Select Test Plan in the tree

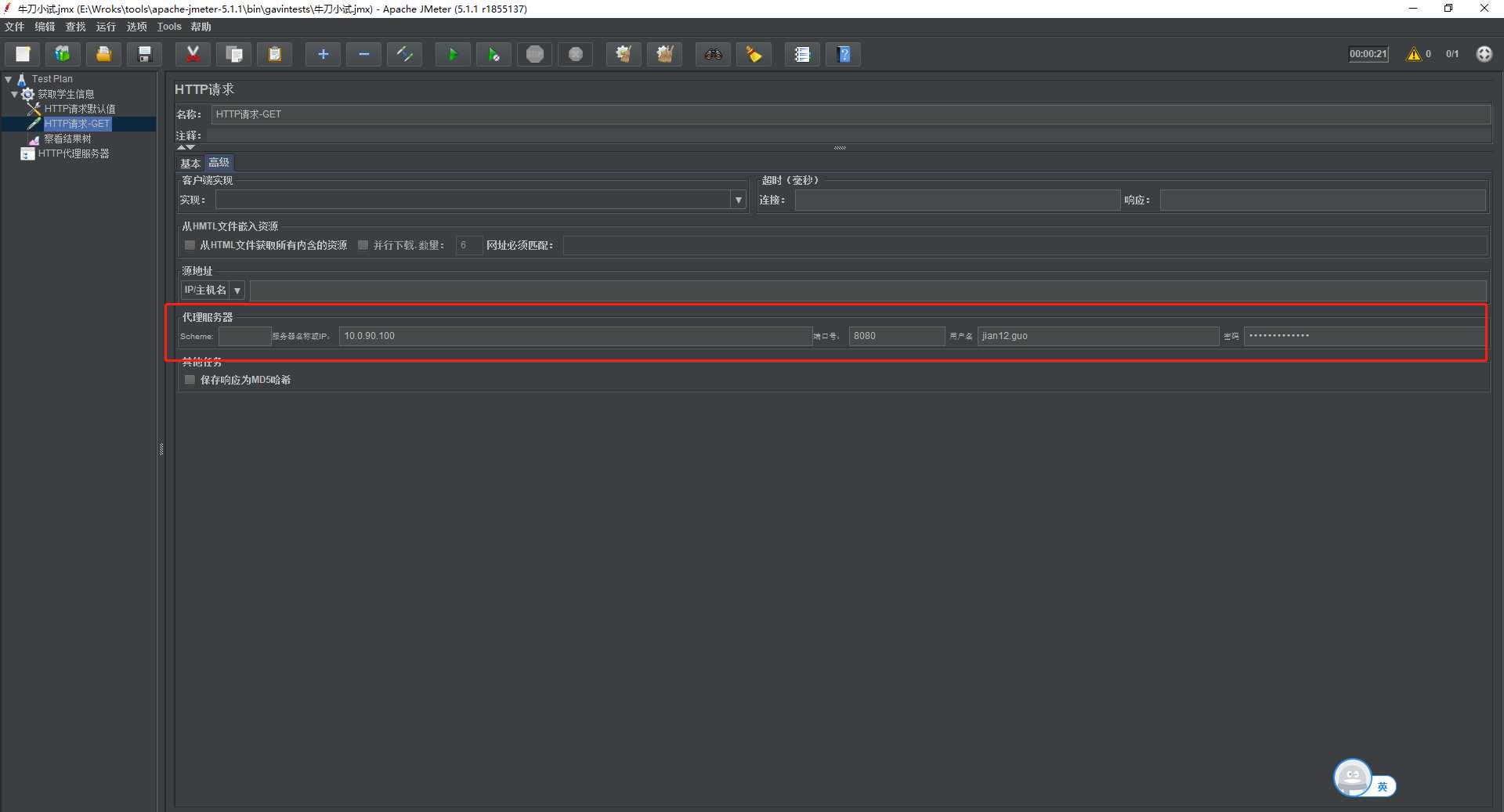tap(52, 79)
